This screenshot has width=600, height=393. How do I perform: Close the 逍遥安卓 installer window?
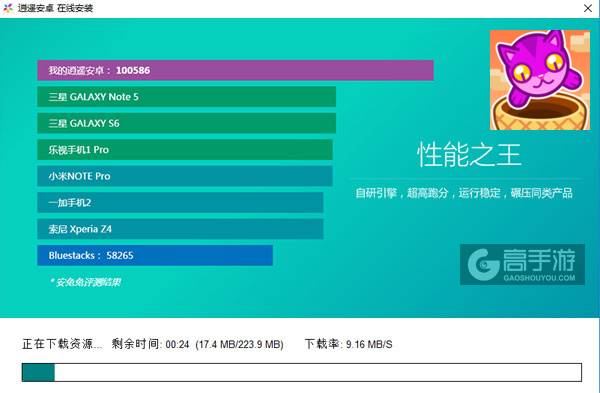point(588,8)
